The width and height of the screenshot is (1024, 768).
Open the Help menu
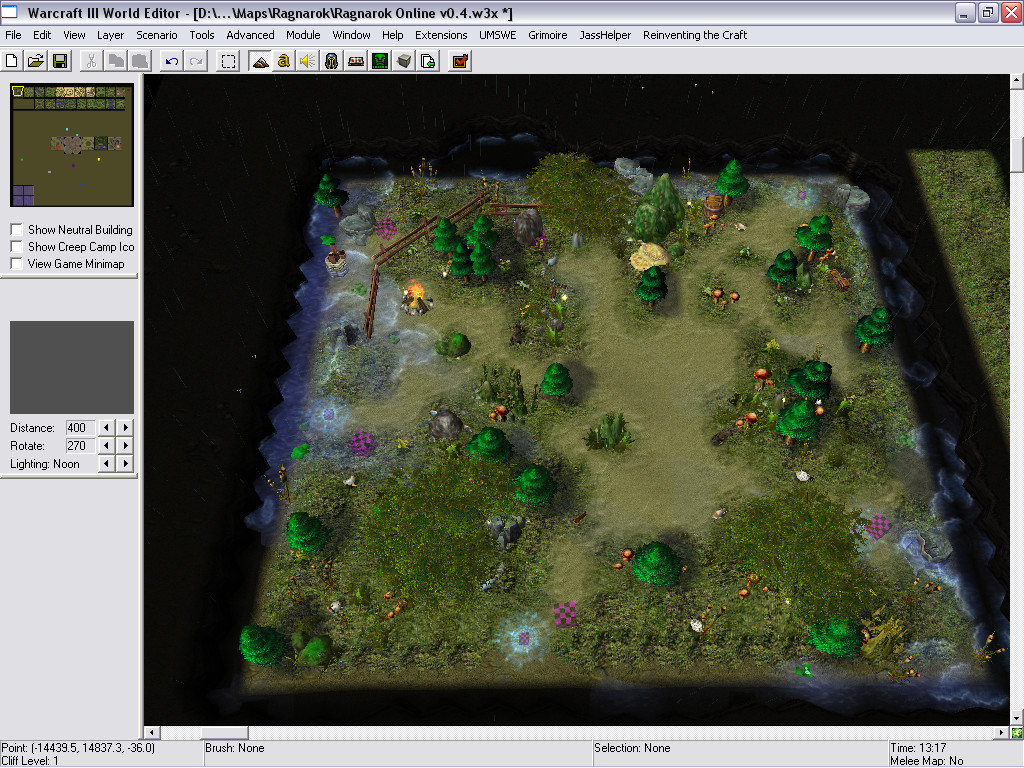coord(392,35)
